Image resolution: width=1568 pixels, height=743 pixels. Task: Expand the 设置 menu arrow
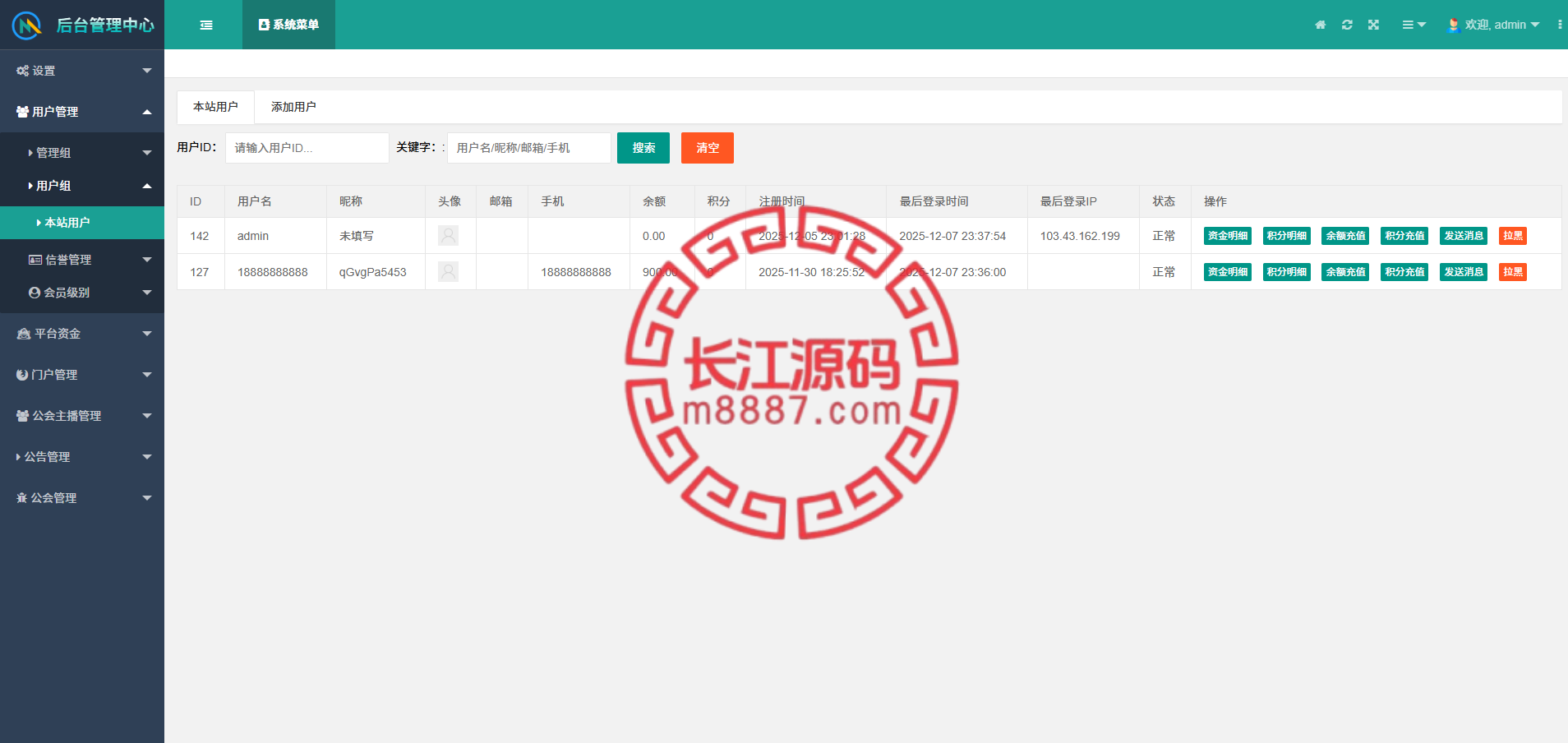coord(147,71)
